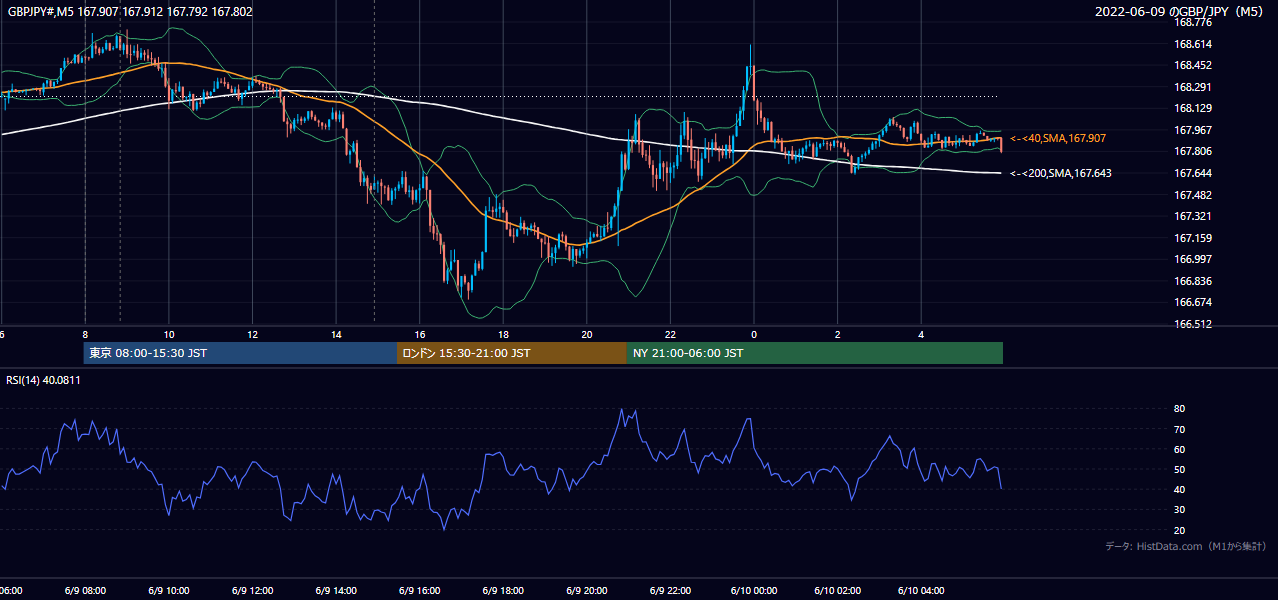
Task: Click the 6/9 16:00 date label
Action: (419, 590)
